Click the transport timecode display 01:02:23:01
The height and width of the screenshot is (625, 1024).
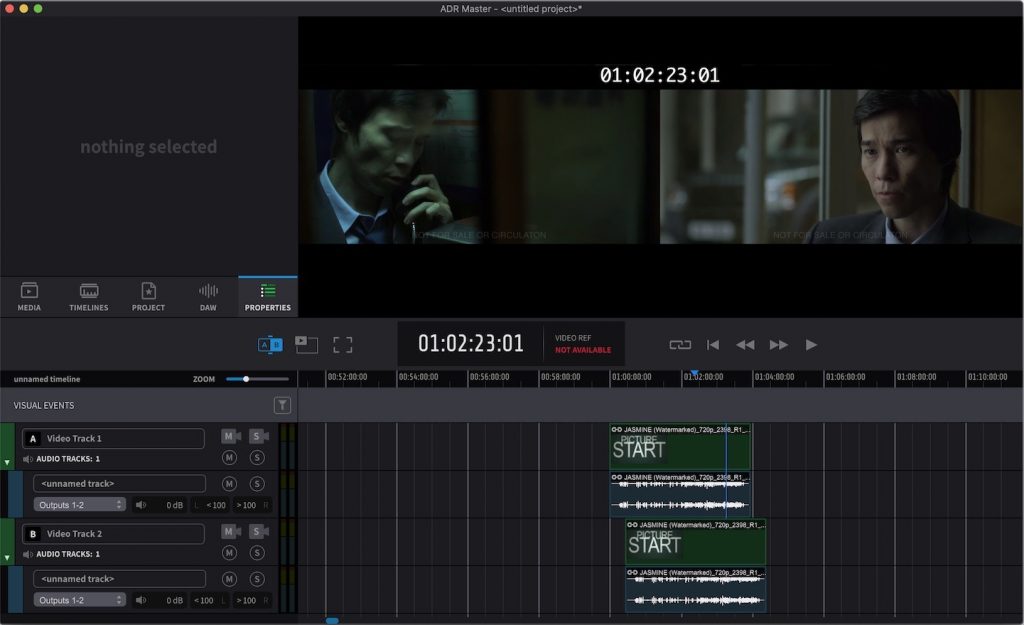pos(471,344)
